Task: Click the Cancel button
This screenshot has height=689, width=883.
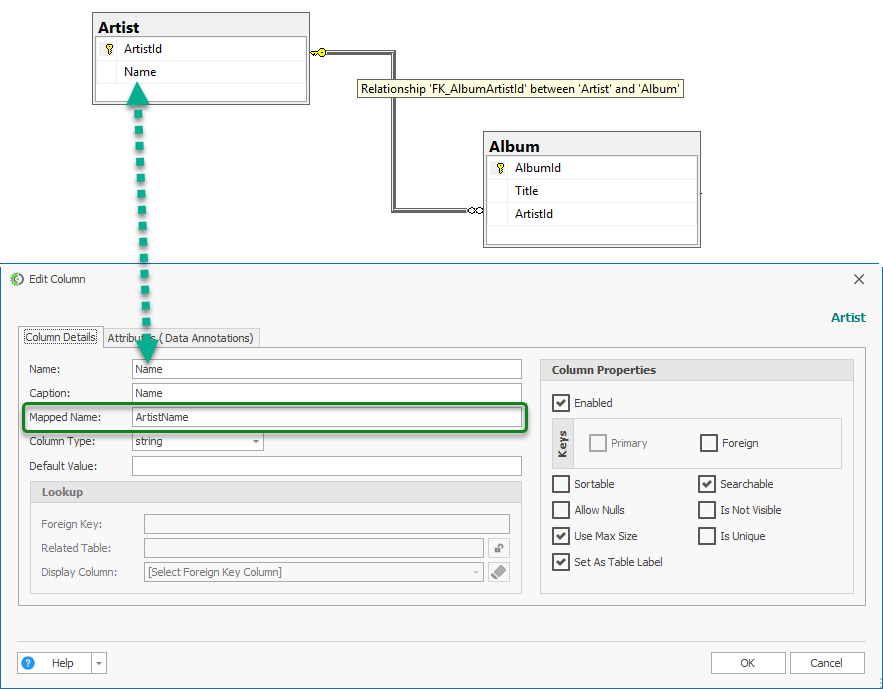Action: [x=827, y=663]
